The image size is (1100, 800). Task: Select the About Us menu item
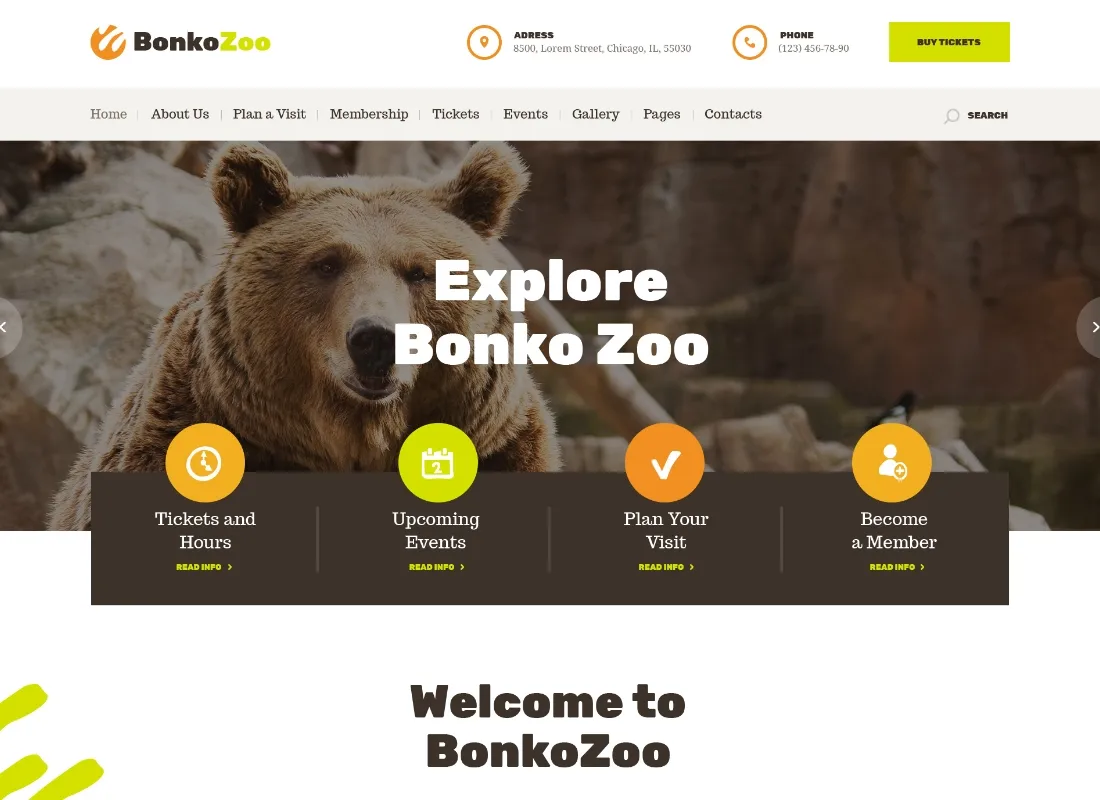(180, 114)
